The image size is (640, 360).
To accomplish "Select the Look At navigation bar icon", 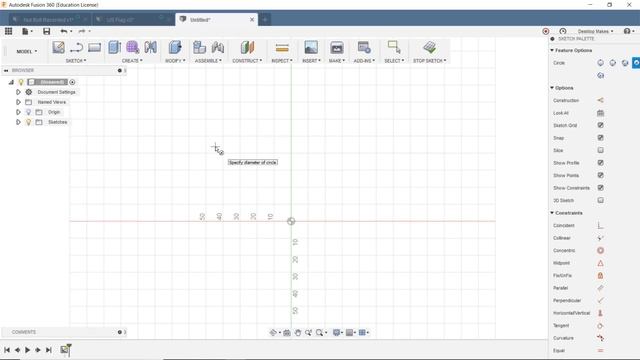I will coord(287,333).
